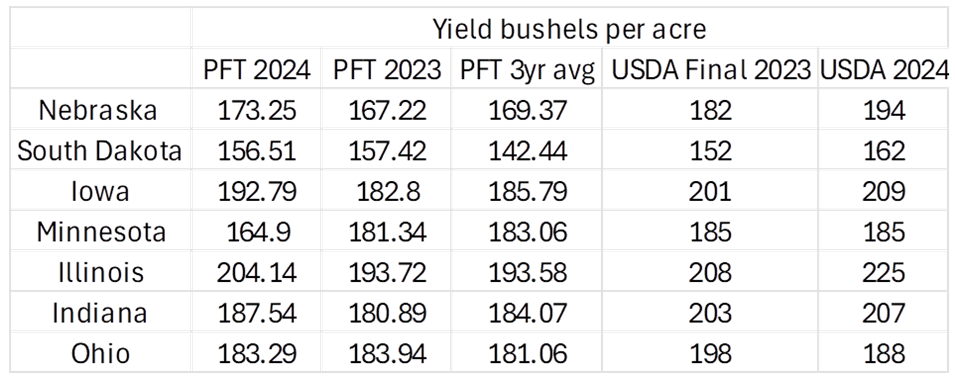Click South Dakota PFT 2023 value 157.42
Screen dimensions: 955x383
click(387, 150)
